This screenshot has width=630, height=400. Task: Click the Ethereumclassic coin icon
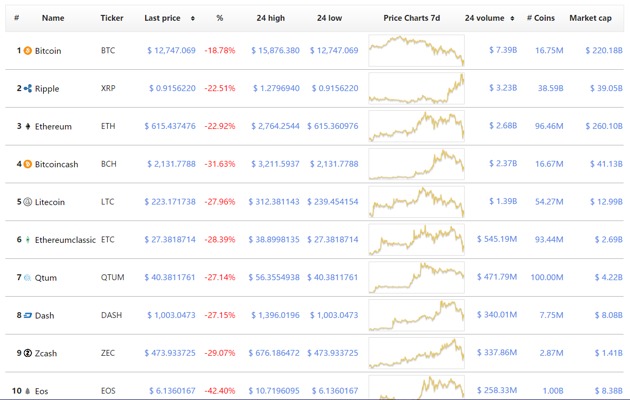[x=28, y=240]
